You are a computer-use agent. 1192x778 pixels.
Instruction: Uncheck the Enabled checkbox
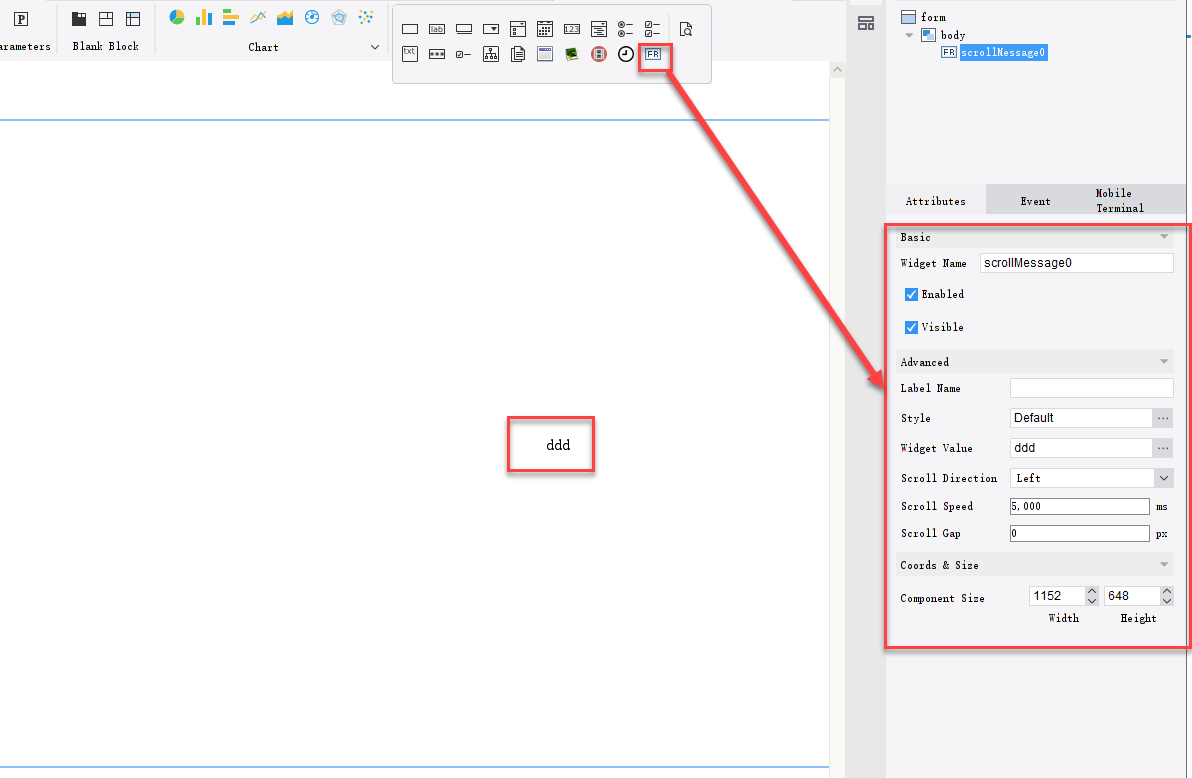[x=911, y=294]
